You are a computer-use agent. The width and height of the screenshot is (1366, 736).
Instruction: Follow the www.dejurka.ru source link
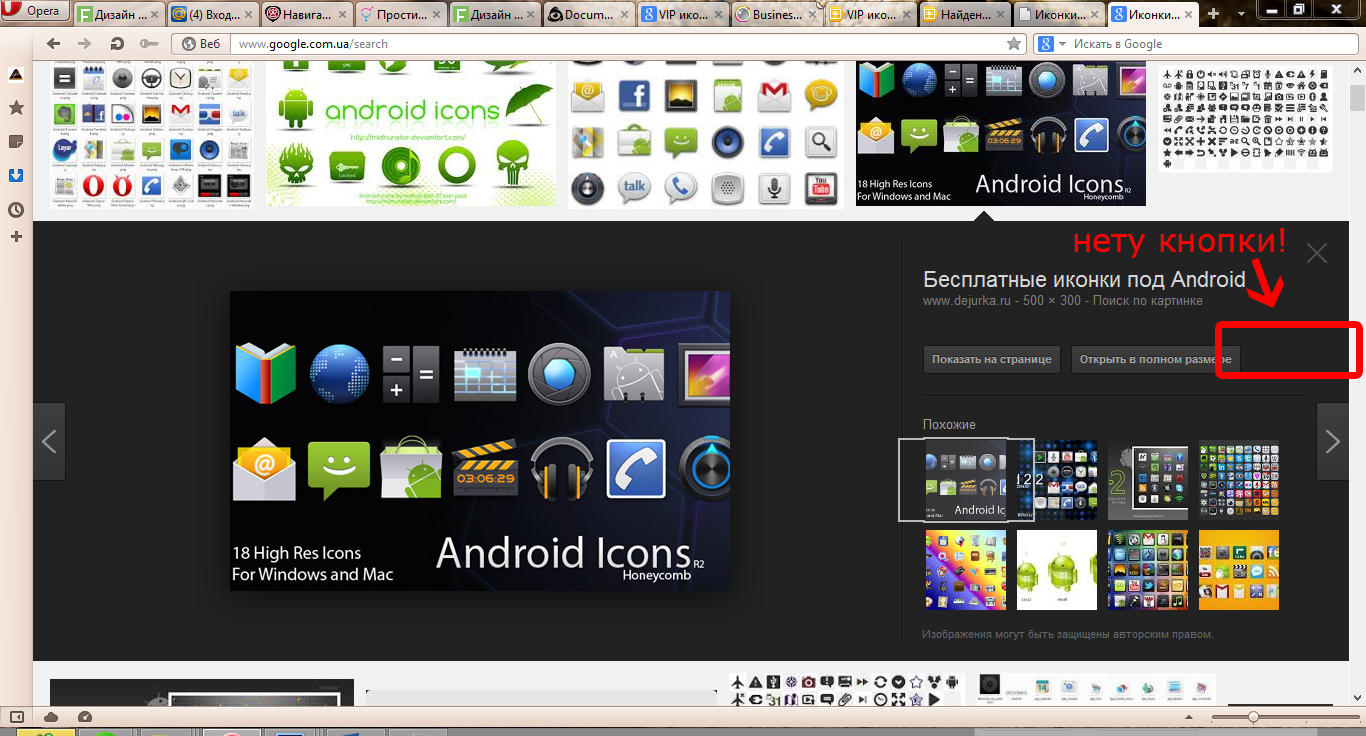click(965, 301)
